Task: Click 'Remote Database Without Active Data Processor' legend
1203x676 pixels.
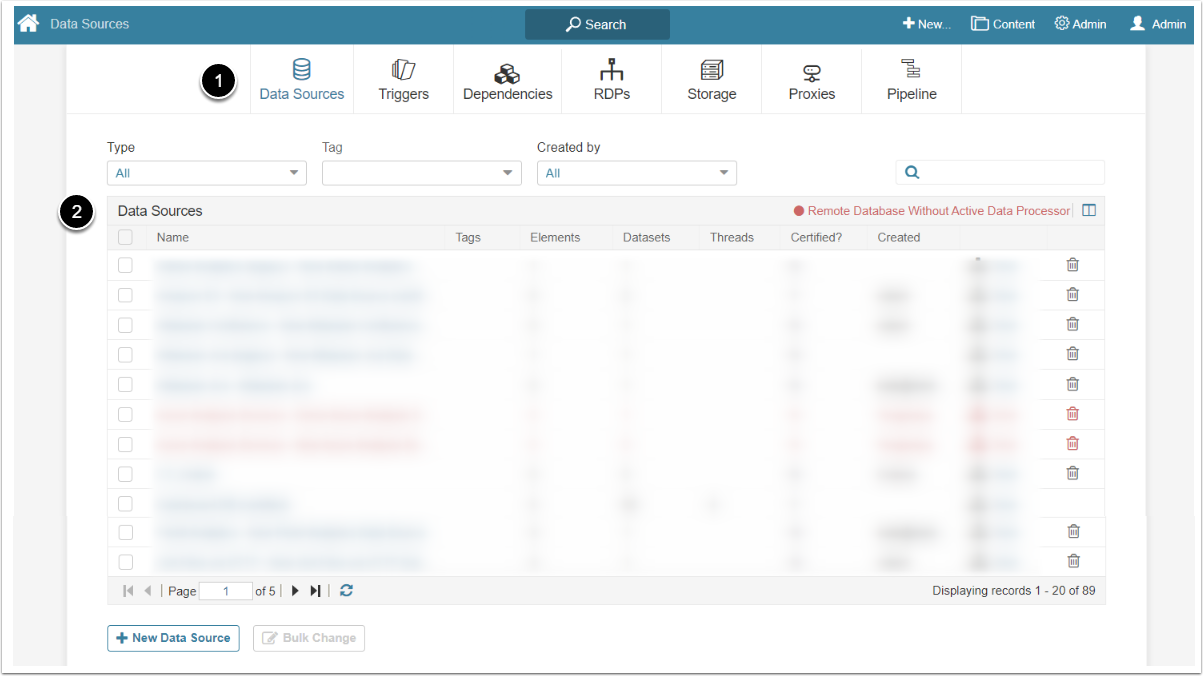Action: tap(932, 211)
